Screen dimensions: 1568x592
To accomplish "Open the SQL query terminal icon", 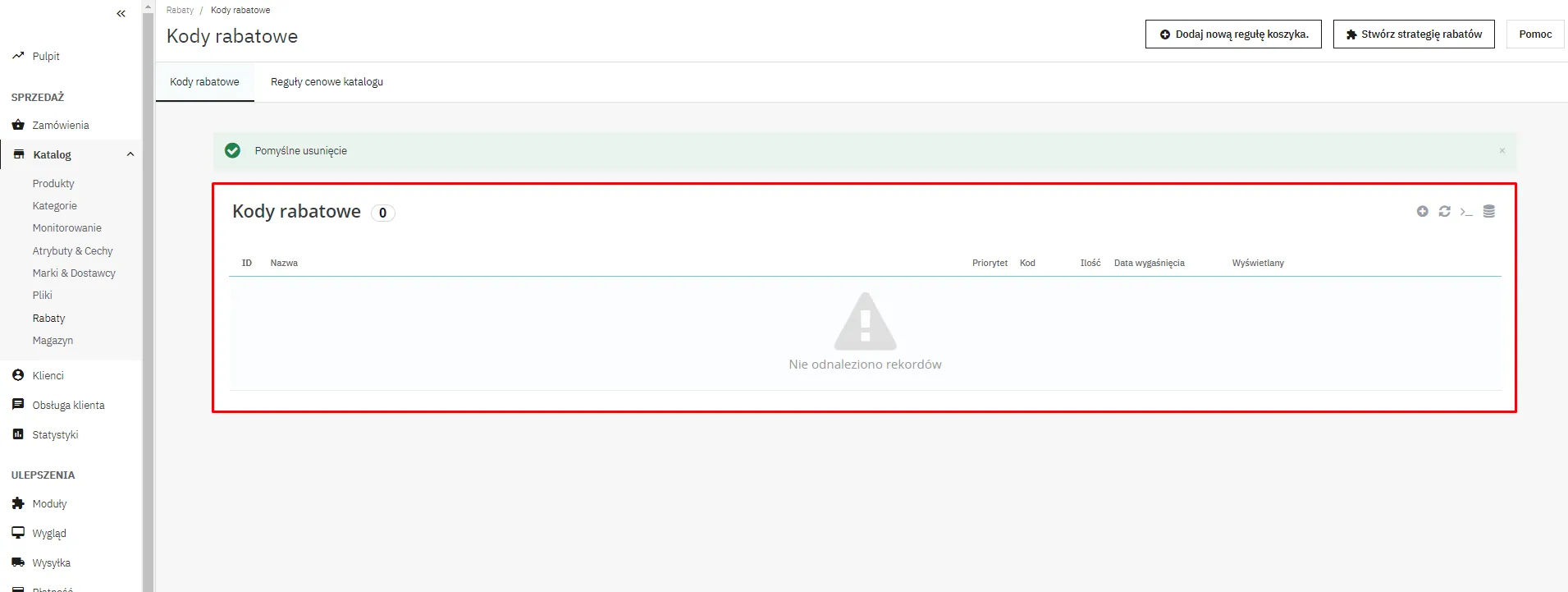I will click(x=1466, y=212).
